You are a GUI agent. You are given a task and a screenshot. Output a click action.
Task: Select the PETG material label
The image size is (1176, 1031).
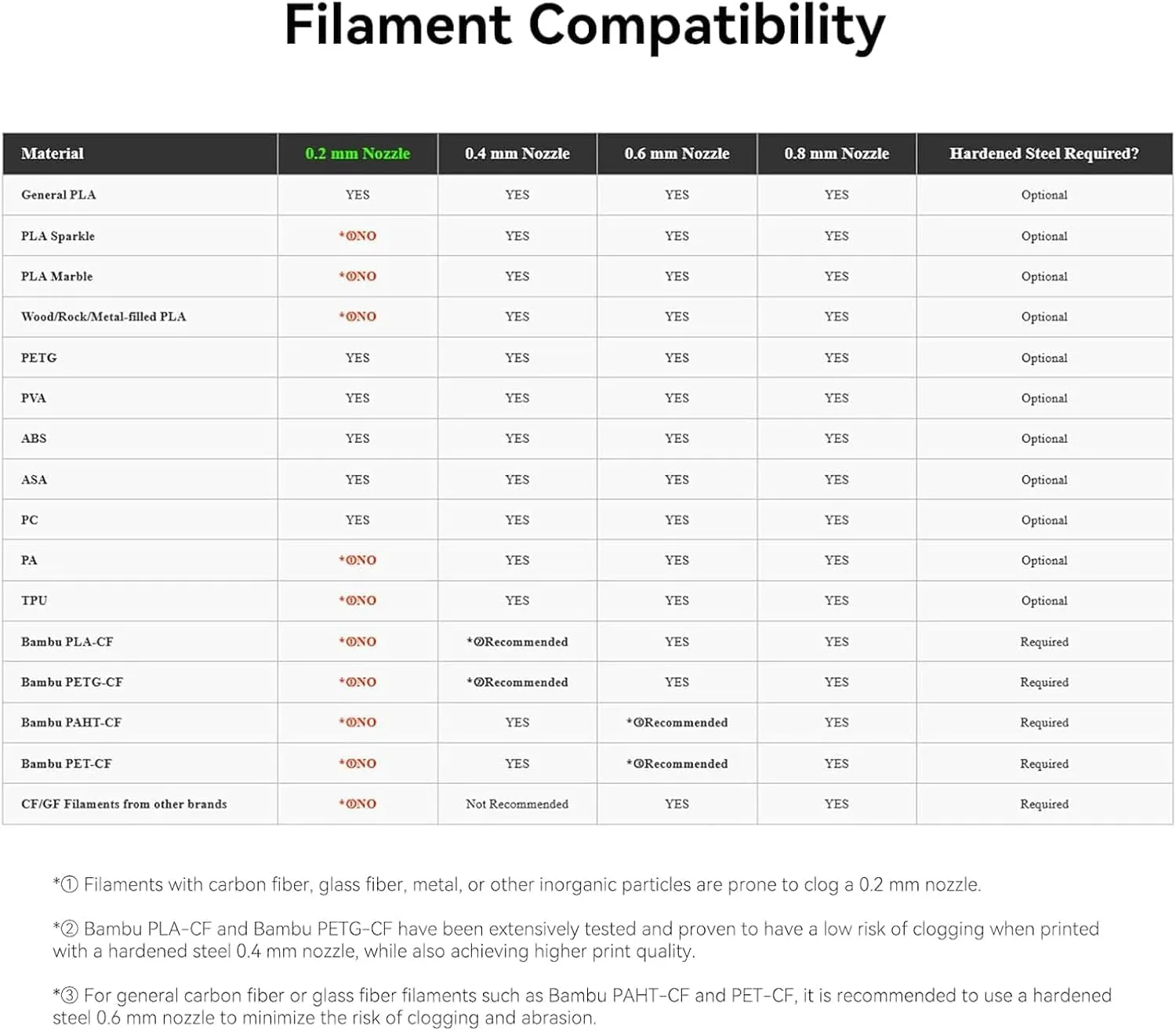(x=39, y=358)
